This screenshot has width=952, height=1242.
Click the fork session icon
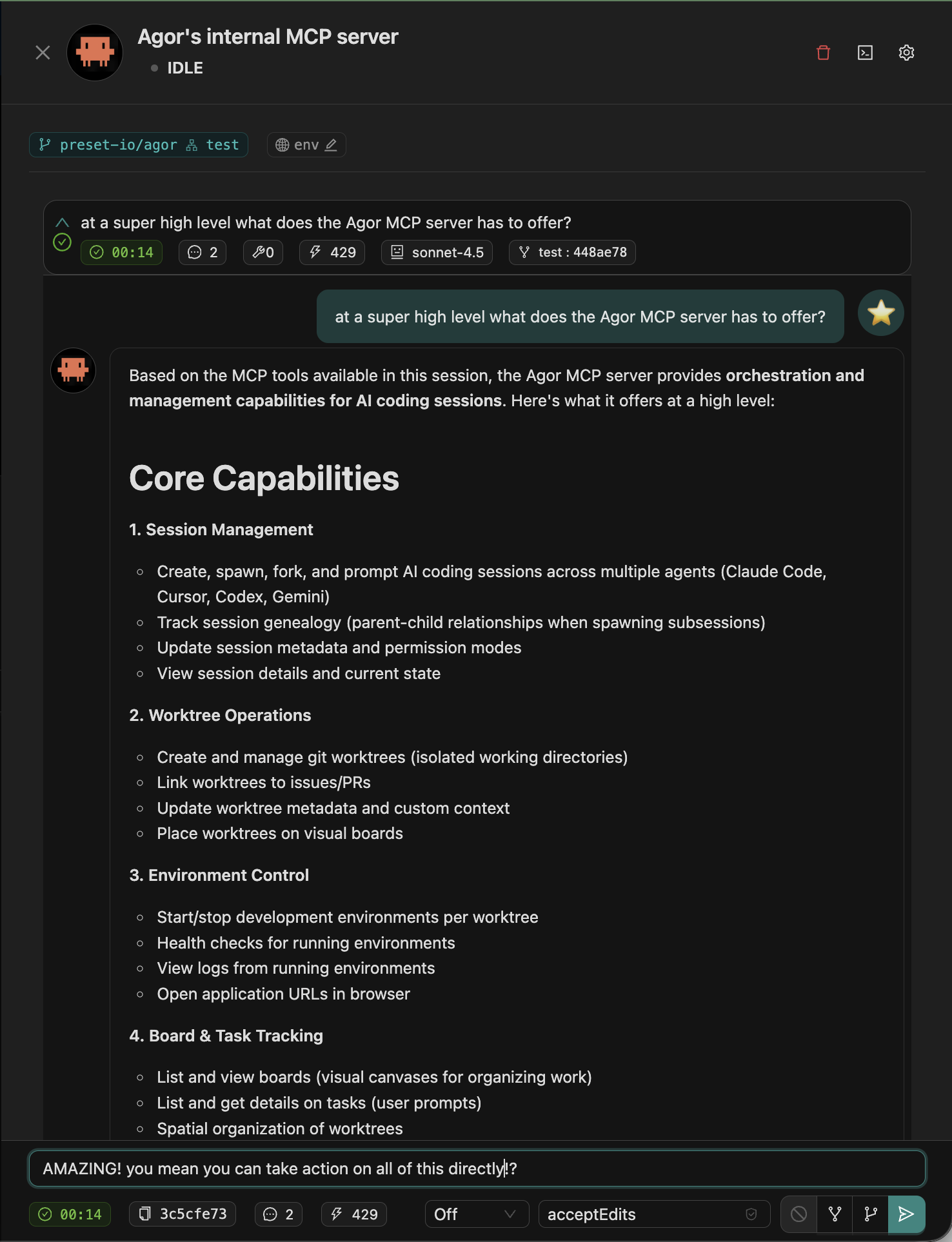coord(835,1214)
